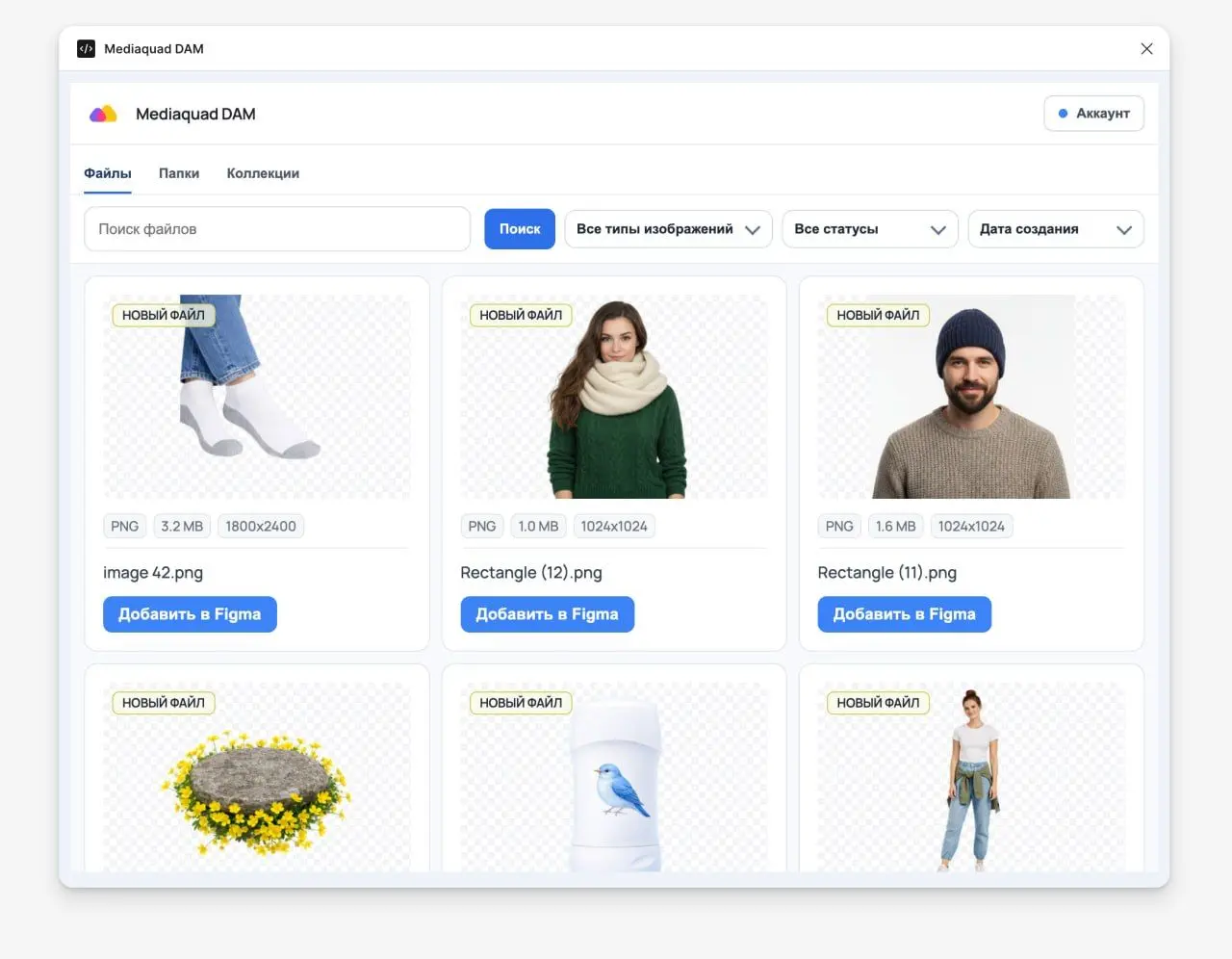Open the yellow flowers stone thumbnail
This screenshot has height=959, width=1232.
coord(257,778)
